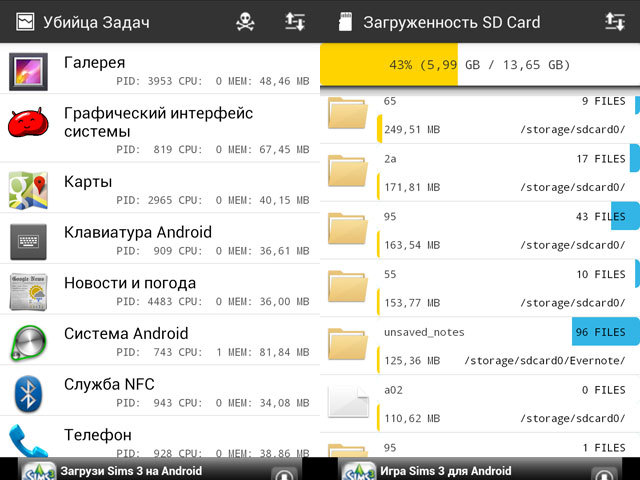Tap the Загруженность SD Card title
Screen dimensions: 640x480
452,22
